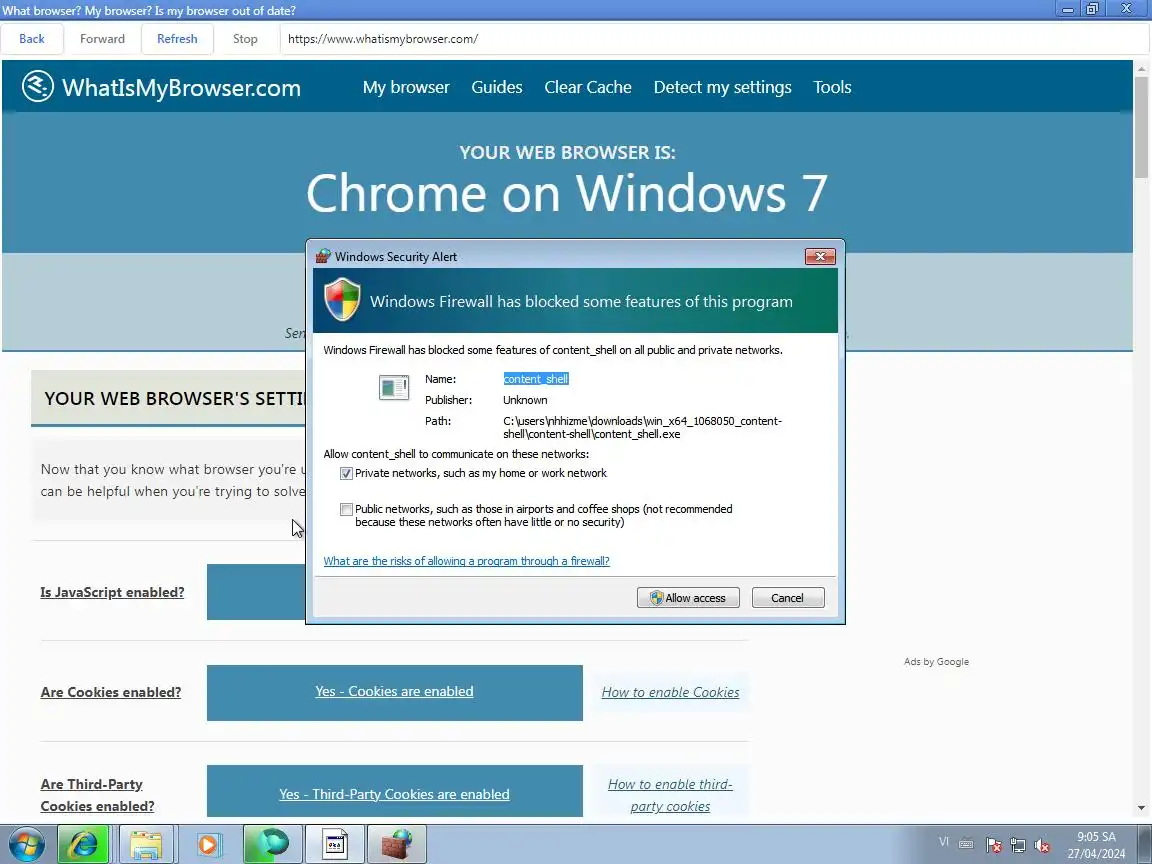Click the firewall alert taskbar icon
The width and height of the screenshot is (1152, 864).
tap(397, 844)
